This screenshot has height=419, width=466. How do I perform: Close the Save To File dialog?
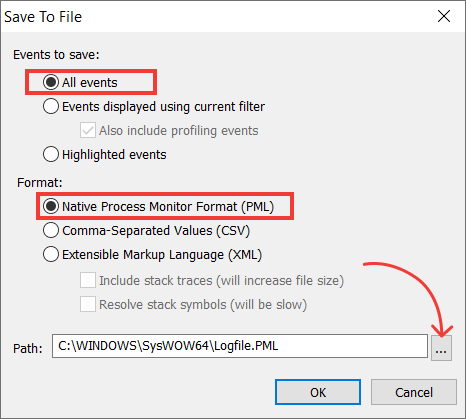pos(444,16)
